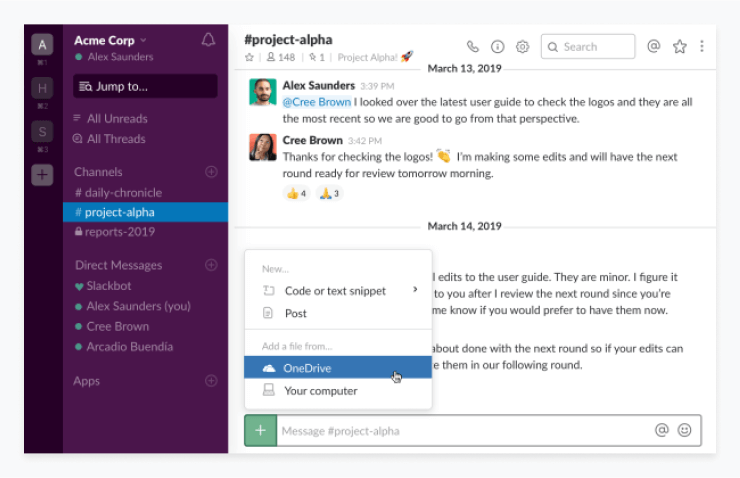This screenshot has width=740, height=478.
Task: Click the Message #project-alpha input
Action: (465, 430)
